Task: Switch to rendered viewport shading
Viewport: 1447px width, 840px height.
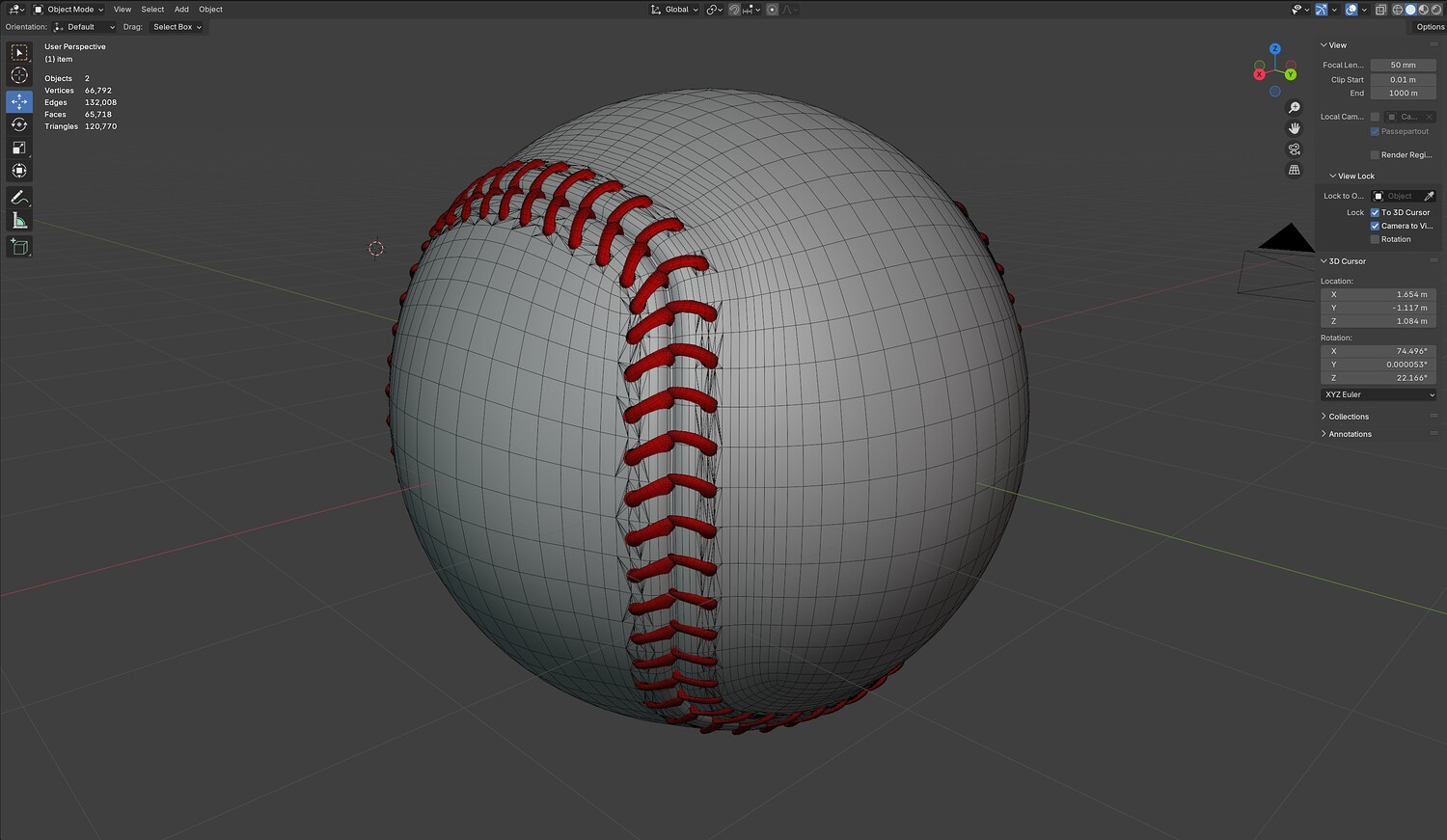Action: click(x=1436, y=10)
